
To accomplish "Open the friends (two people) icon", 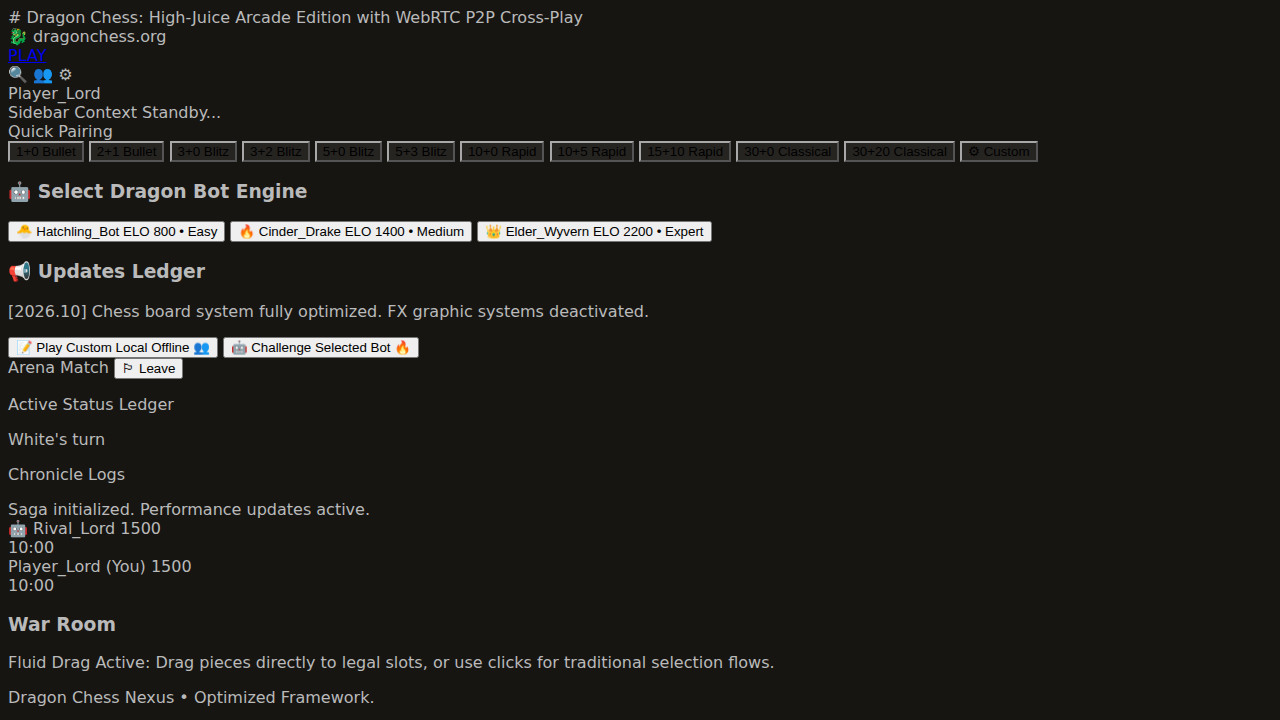I will 42,75.
